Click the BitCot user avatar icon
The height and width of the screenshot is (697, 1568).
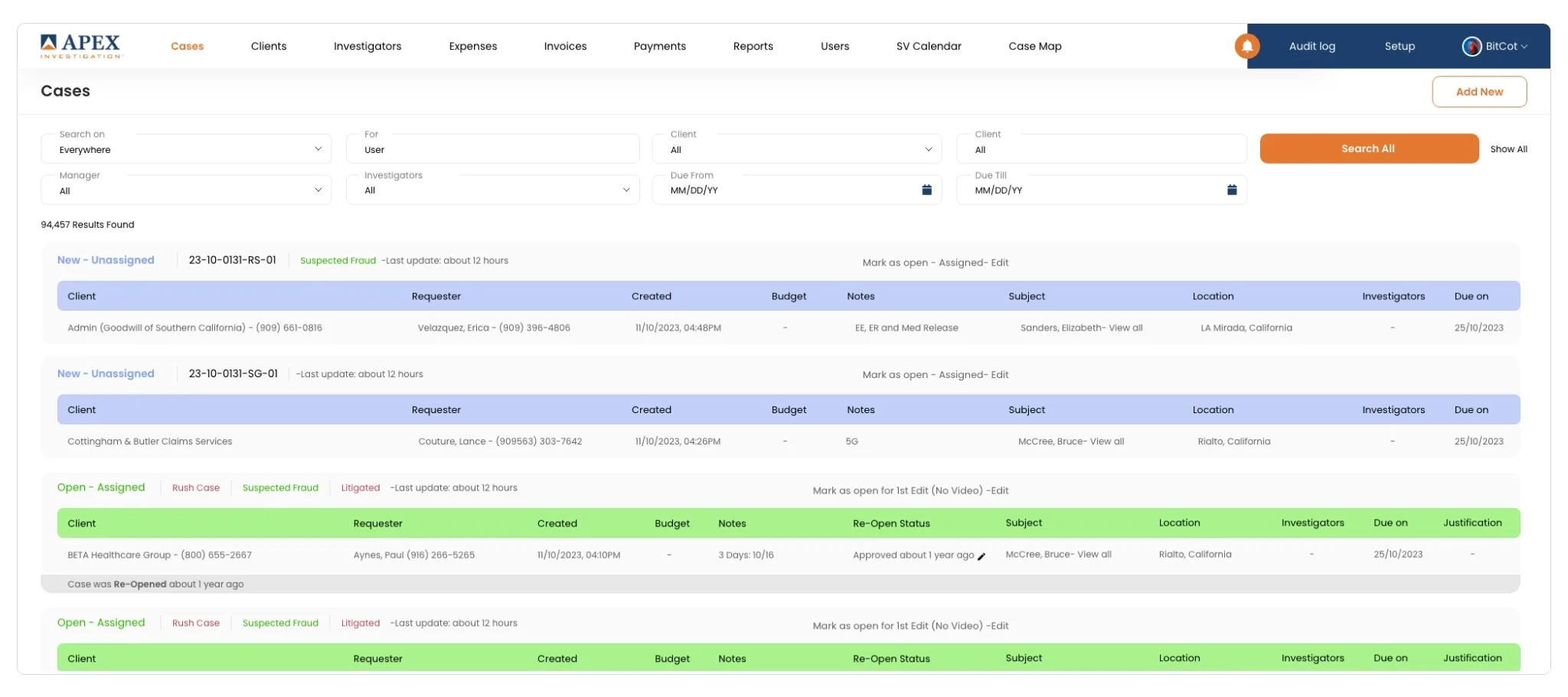click(1471, 46)
